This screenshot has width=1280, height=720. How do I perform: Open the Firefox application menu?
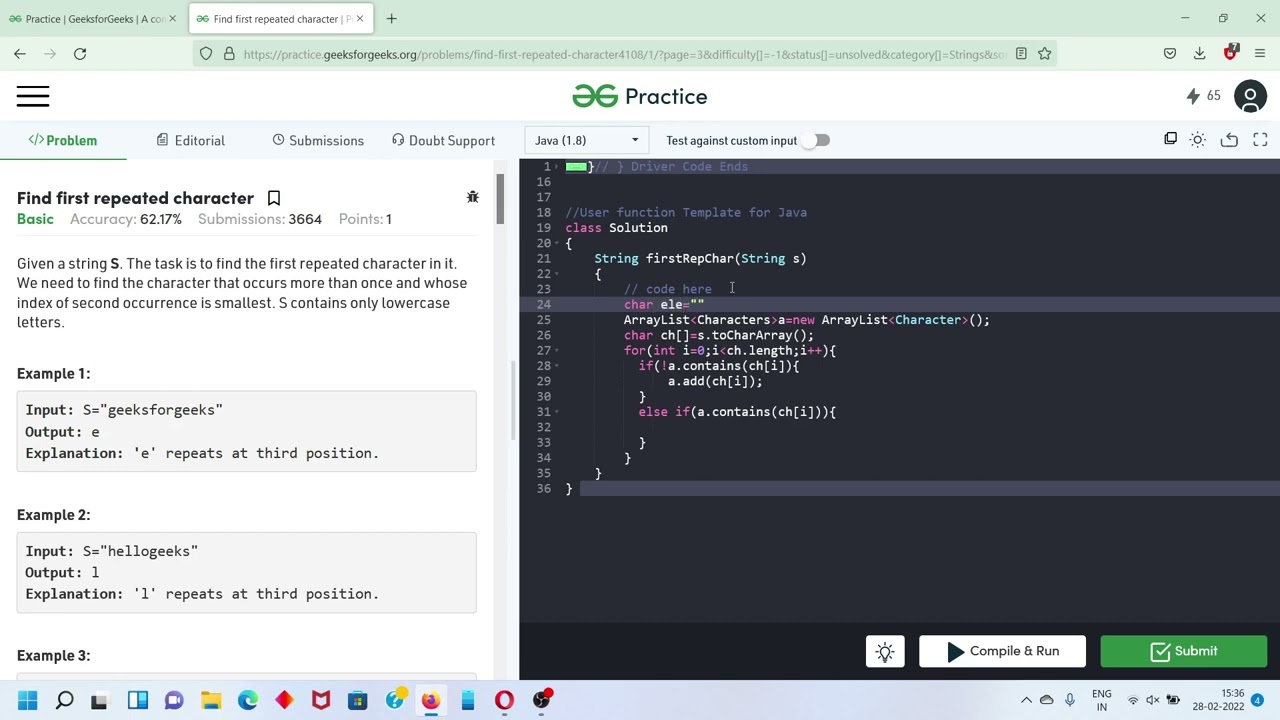[1260, 54]
